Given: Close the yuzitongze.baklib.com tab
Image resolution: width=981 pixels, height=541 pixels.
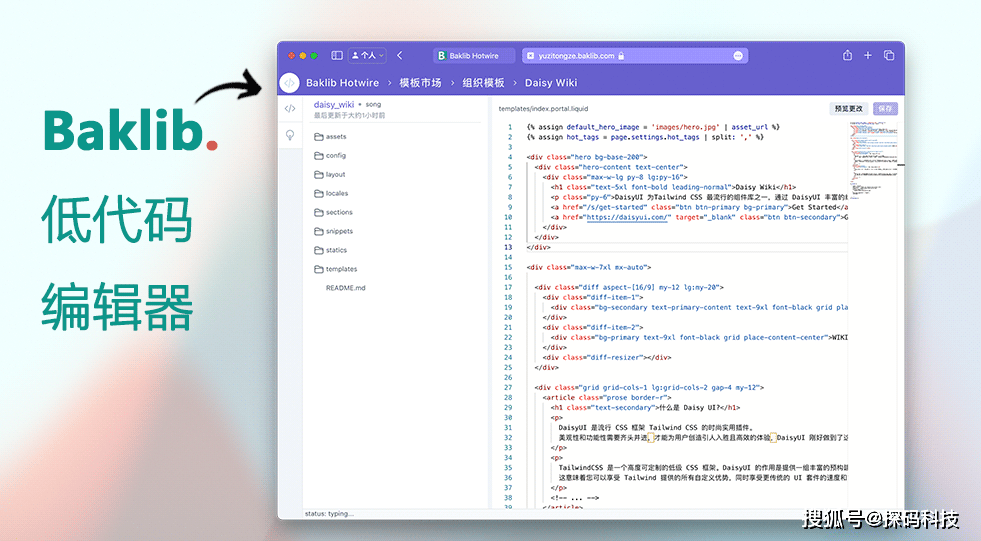Looking at the screenshot, I should coord(531,56).
